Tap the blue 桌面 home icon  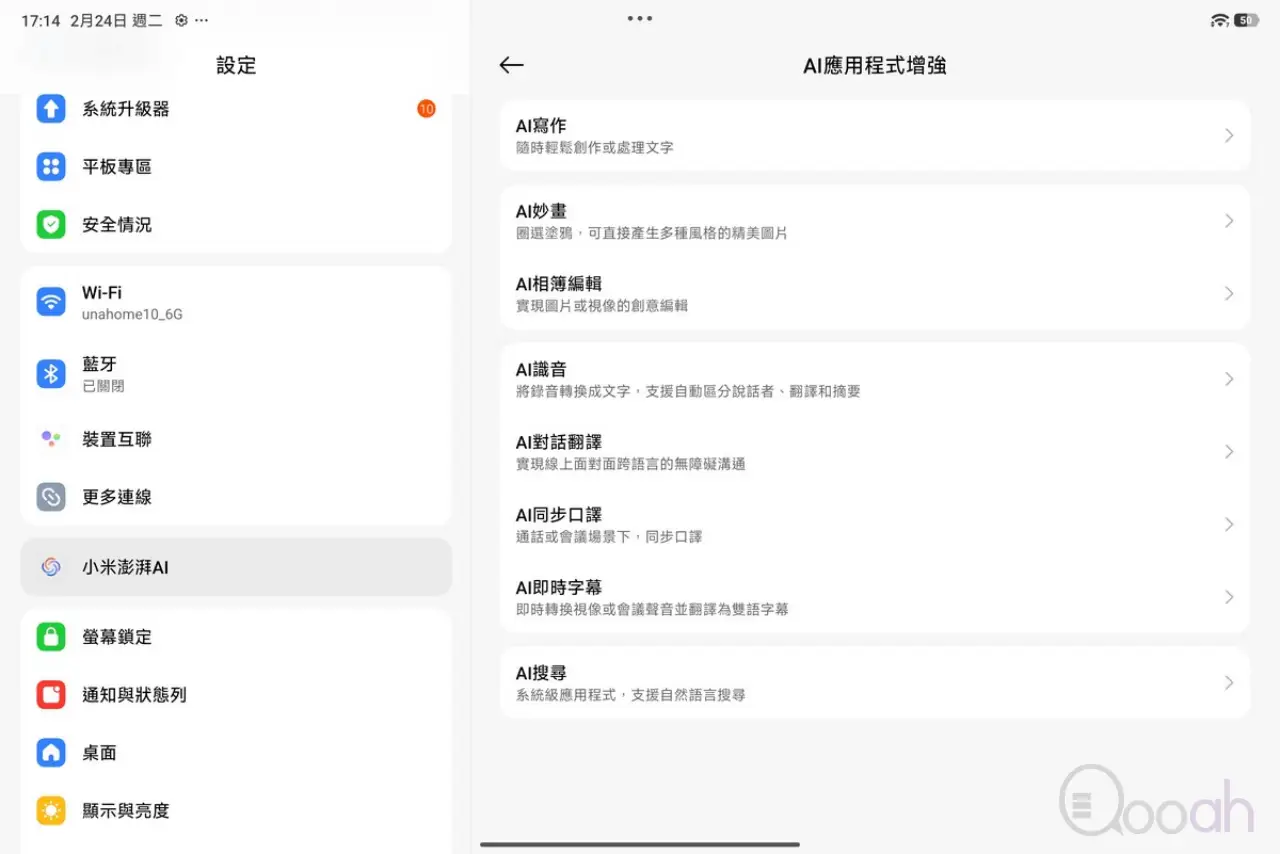[51, 753]
